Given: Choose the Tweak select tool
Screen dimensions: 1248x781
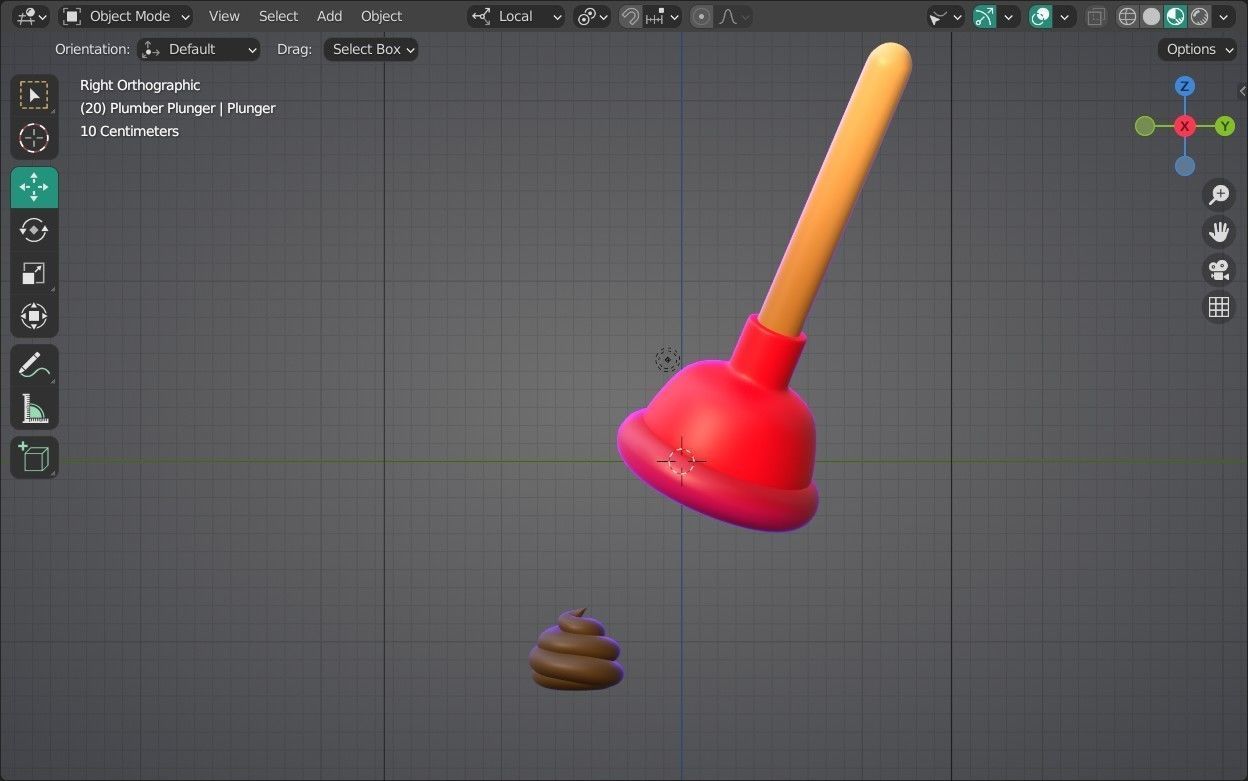Looking at the screenshot, I should click(x=34, y=95).
